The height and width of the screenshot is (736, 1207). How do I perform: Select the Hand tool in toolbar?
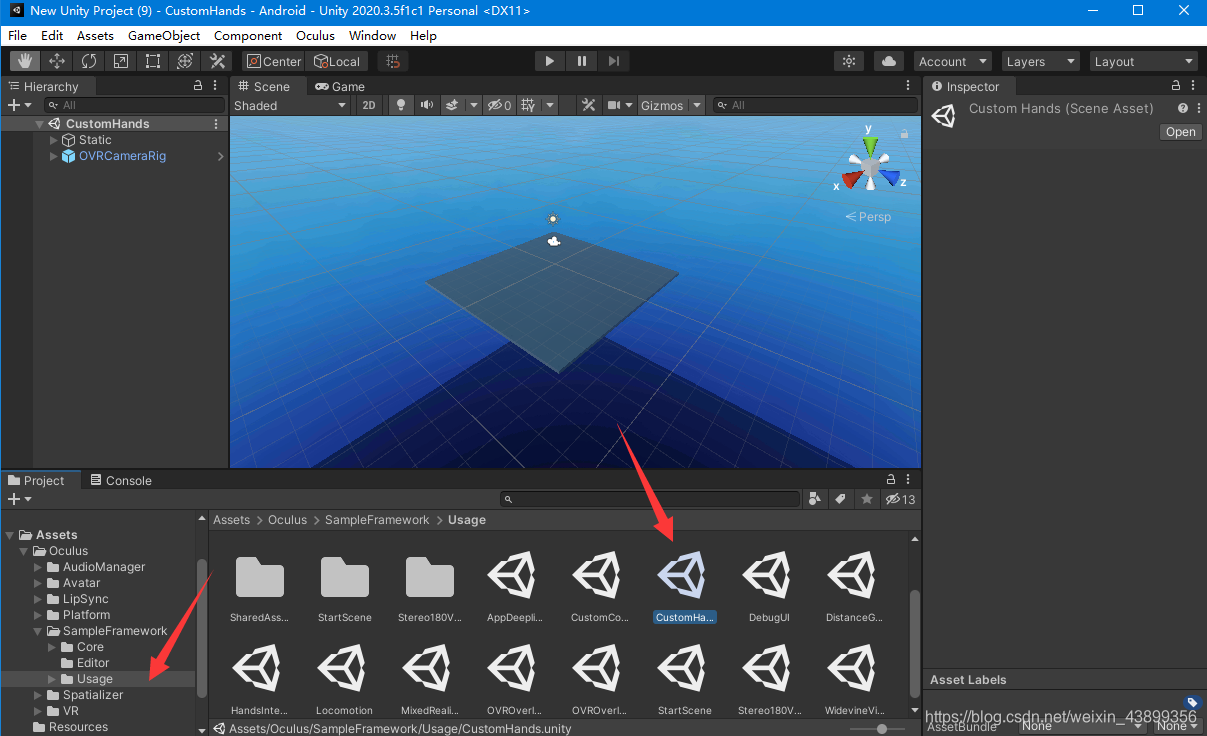(x=25, y=61)
